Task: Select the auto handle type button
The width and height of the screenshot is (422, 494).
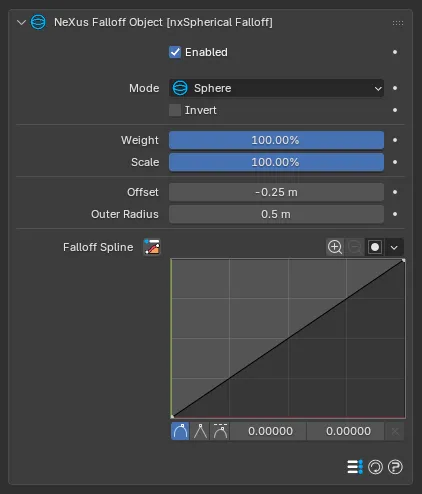Action: [180, 431]
